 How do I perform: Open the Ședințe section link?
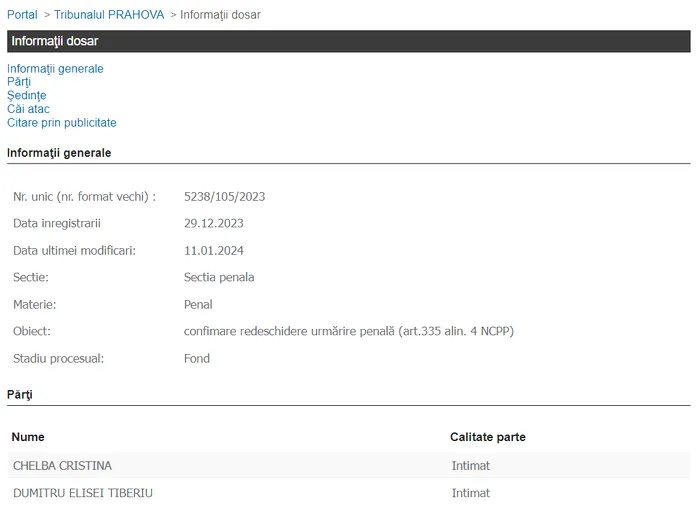[x=27, y=96]
